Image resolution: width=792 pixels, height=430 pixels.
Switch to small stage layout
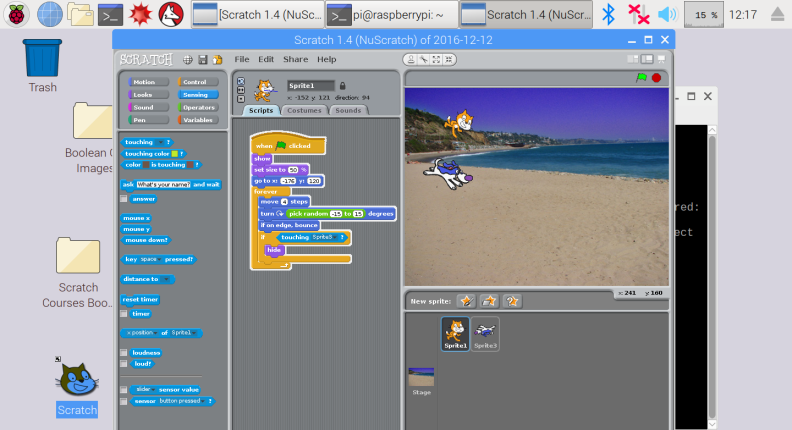click(x=632, y=59)
